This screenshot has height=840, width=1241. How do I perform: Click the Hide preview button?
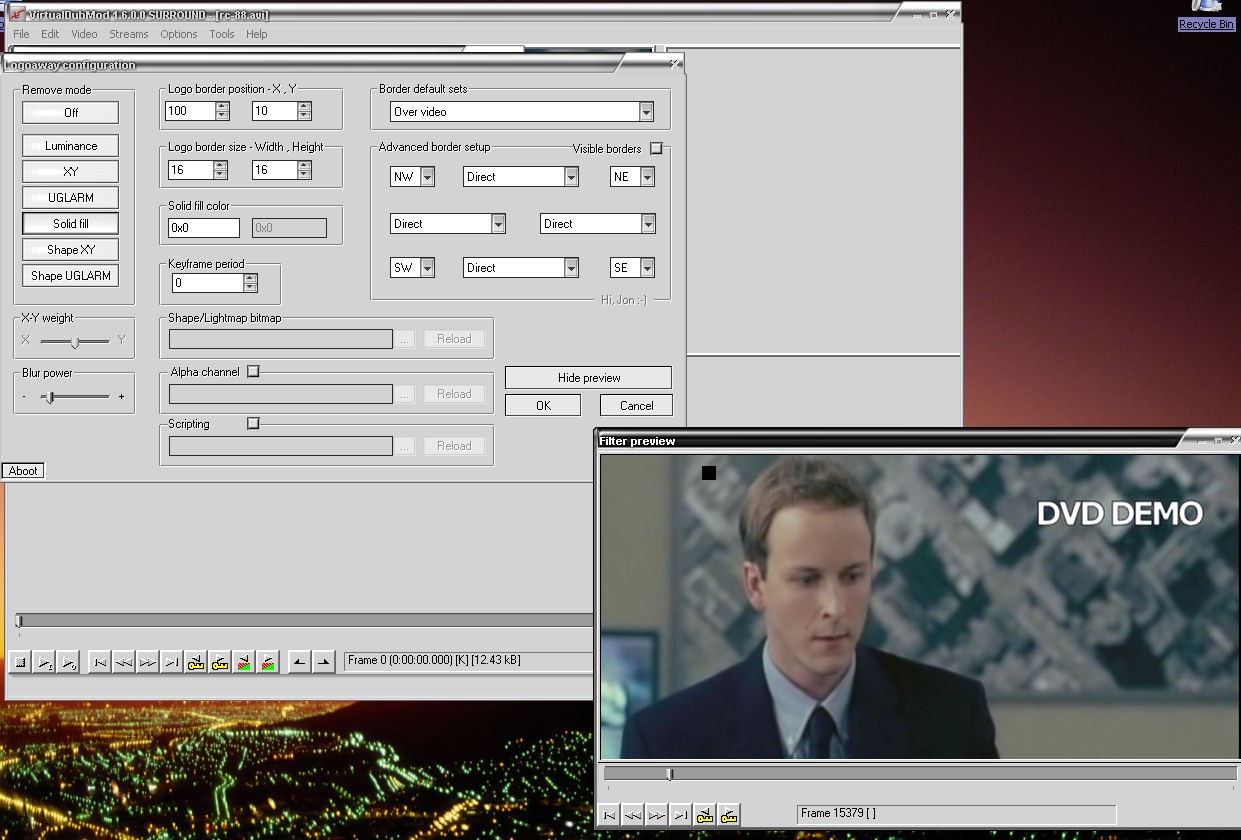[x=588, y=378]
